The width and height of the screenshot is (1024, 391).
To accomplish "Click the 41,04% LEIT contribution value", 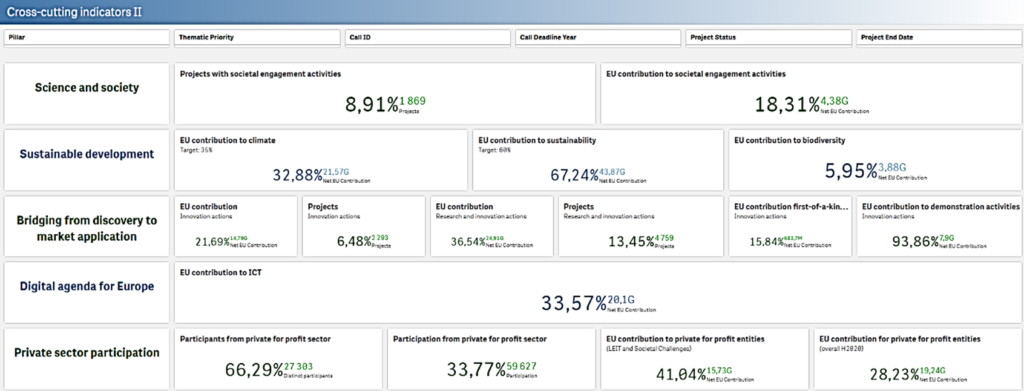I will [x=680, y=375].
